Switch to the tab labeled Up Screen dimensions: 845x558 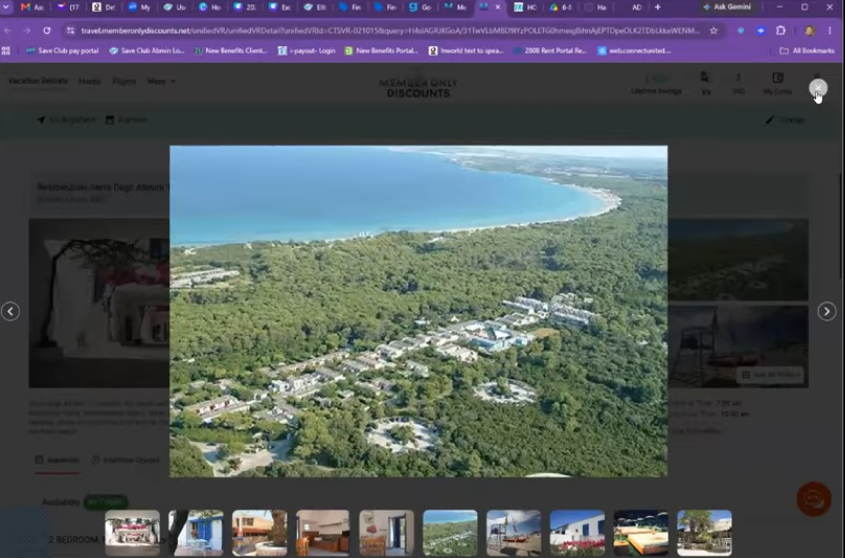tap(175, 7)
